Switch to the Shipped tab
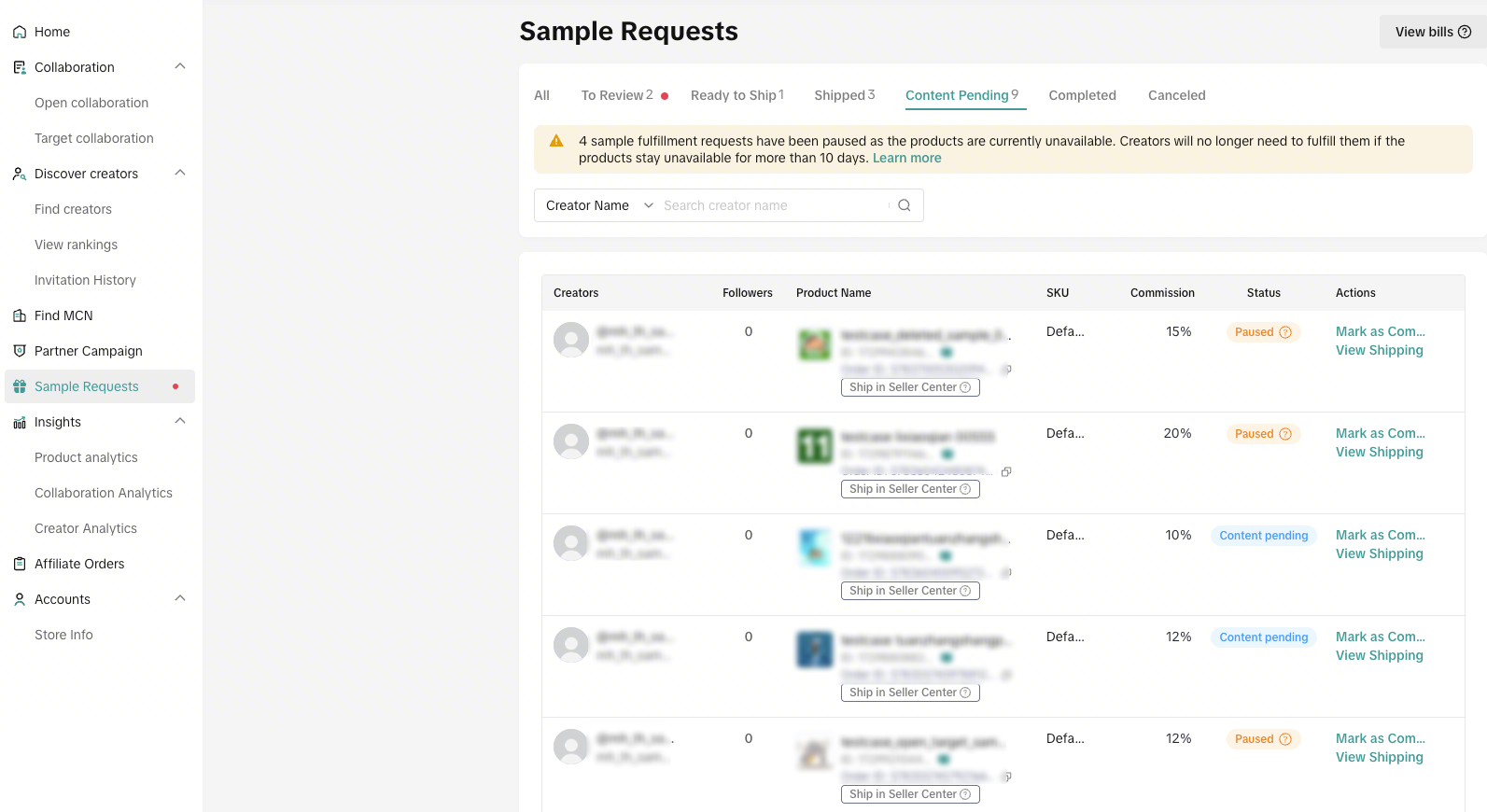This screenshot has width=1487, height=812. pos(844,95)
